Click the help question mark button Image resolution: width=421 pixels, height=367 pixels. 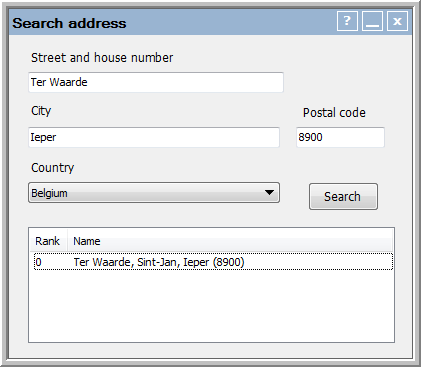pyautogui.click(x=347, y=21)
